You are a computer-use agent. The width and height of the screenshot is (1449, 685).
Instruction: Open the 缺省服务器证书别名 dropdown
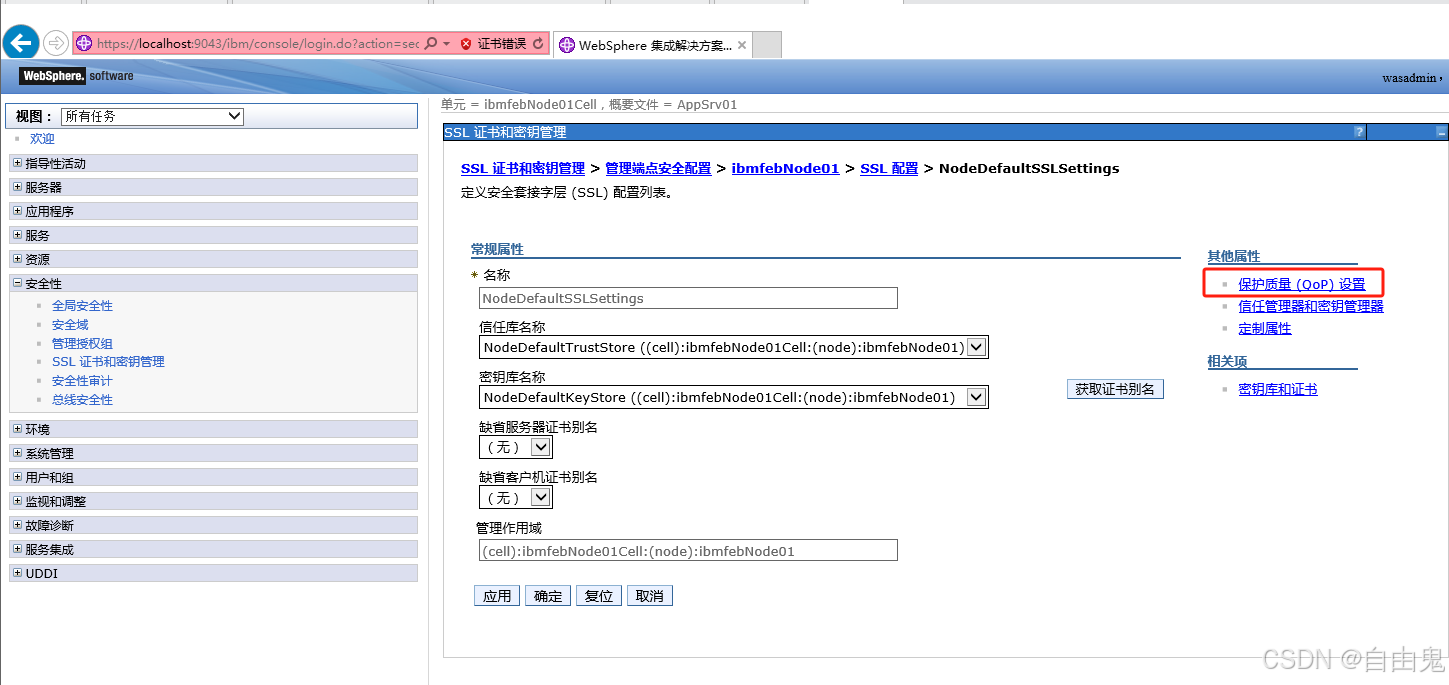coord(516,447)
